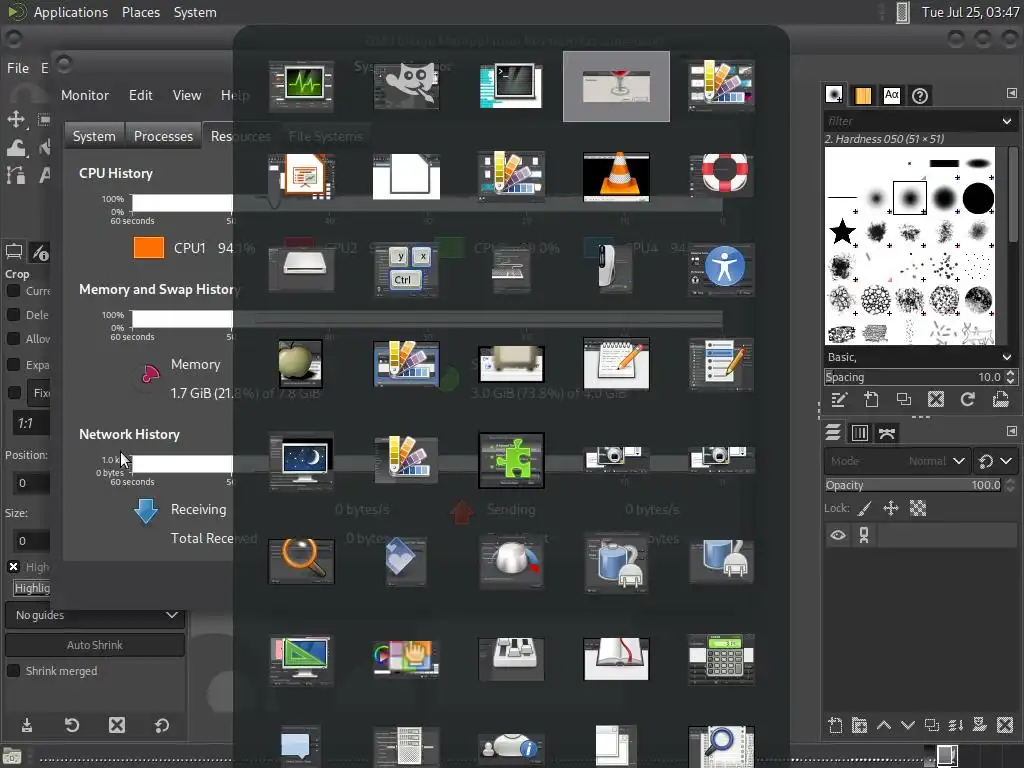The image size is (1024, 768).
Task: Duplicate the selected brush
Action: tap(904, 399)
